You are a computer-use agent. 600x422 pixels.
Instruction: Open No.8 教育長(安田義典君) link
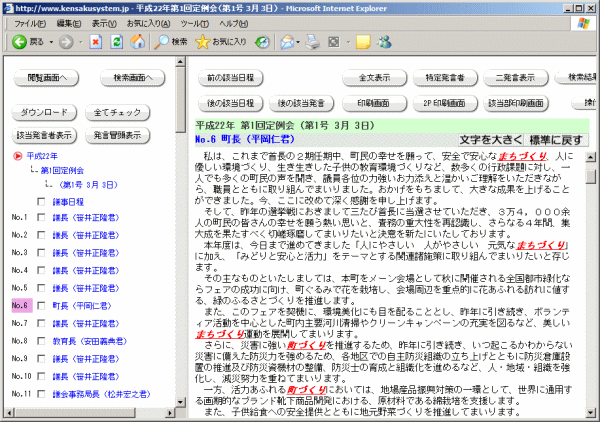[90, 341]
